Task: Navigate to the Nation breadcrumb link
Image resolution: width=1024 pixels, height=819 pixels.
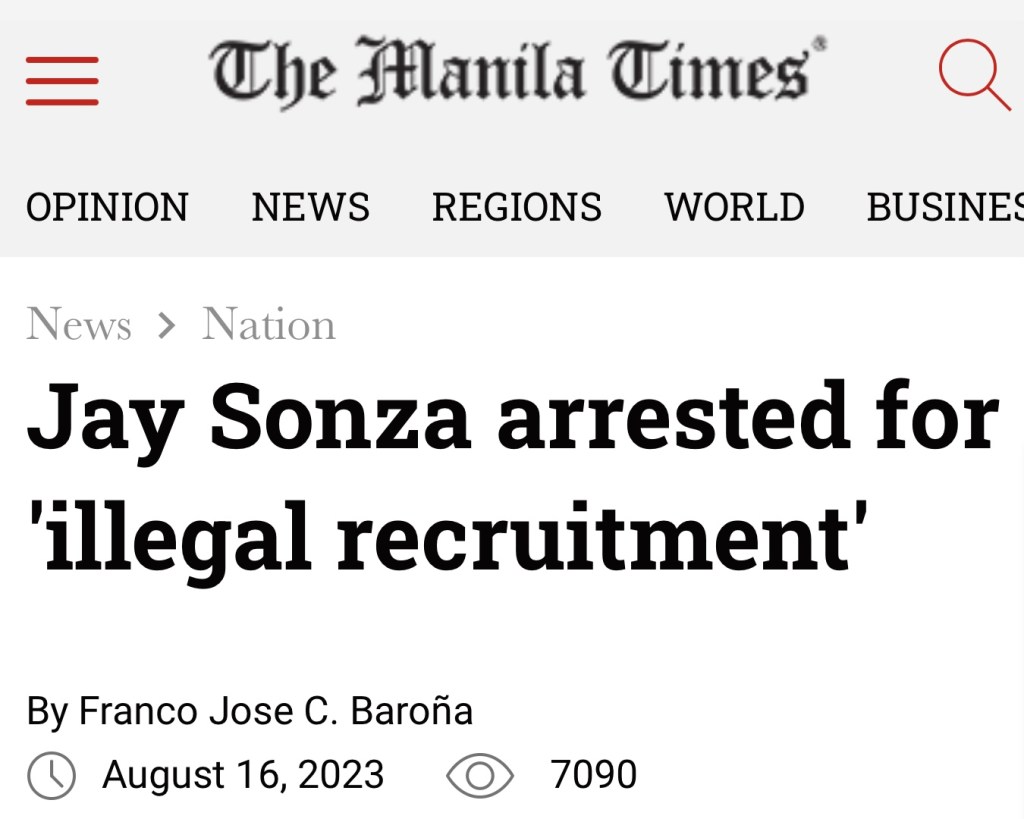Action: point(269,325)
